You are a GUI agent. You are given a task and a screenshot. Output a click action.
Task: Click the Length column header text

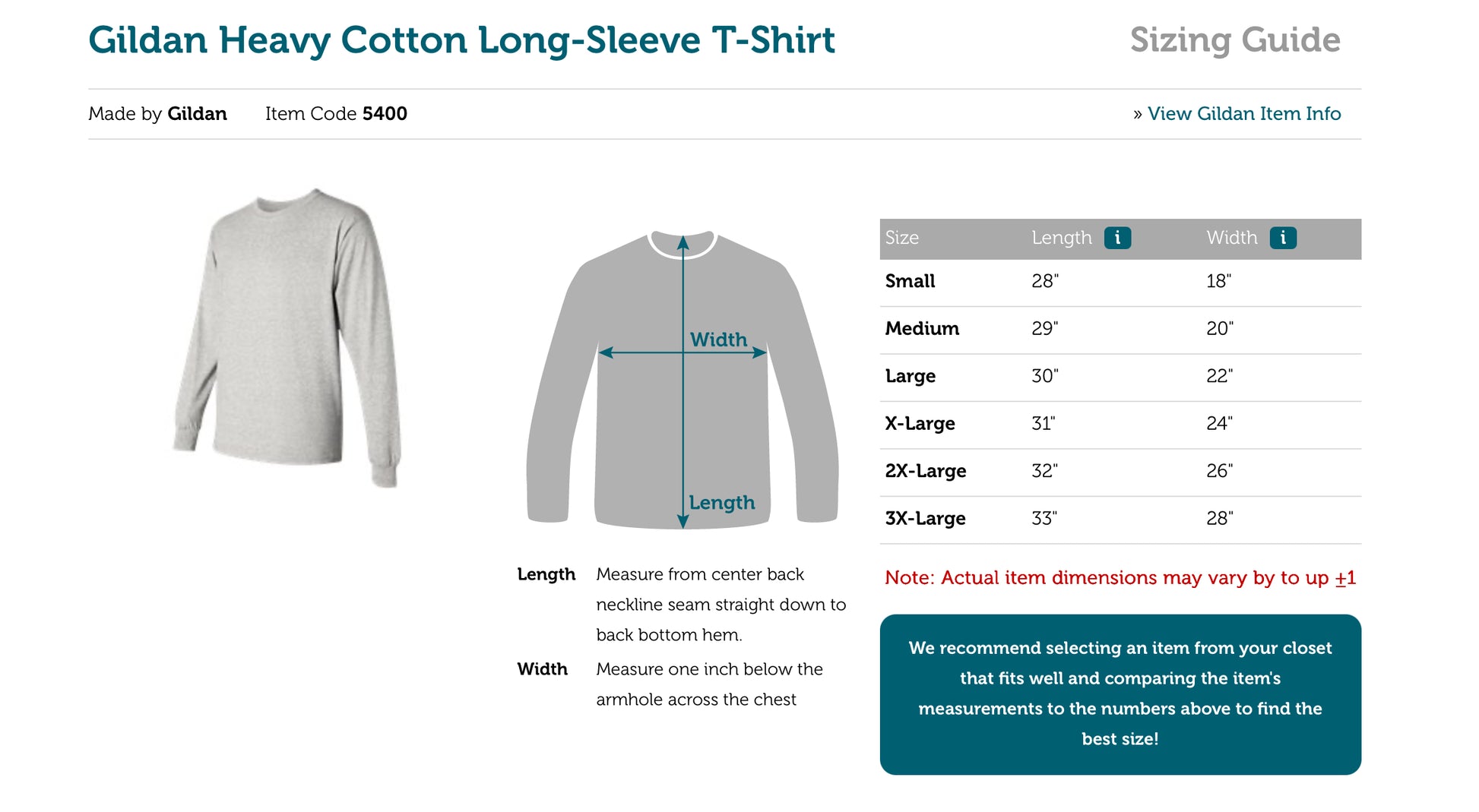1061,238
